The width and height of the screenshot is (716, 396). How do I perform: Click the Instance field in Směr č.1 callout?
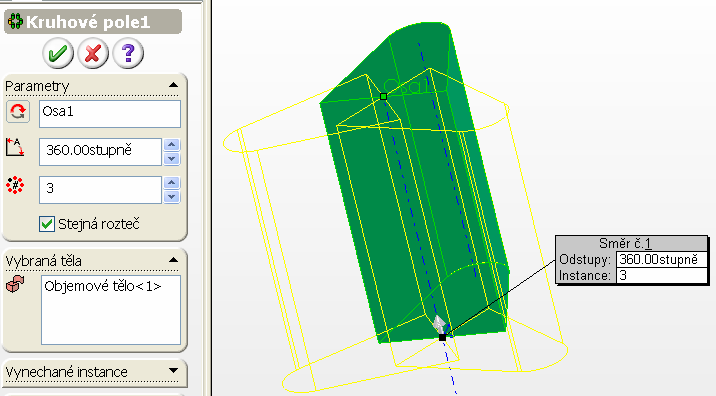[661, 275]
